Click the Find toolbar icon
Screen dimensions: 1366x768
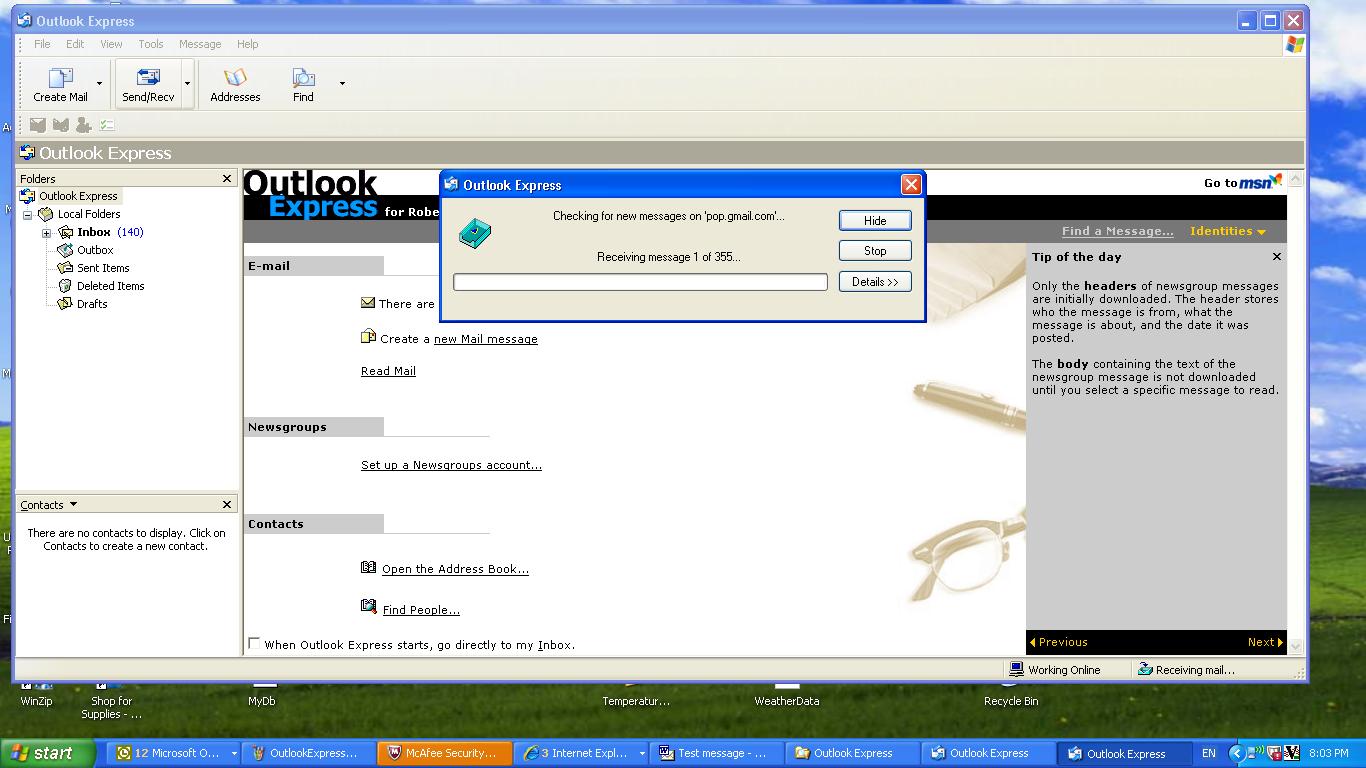(x=303, y=78)
